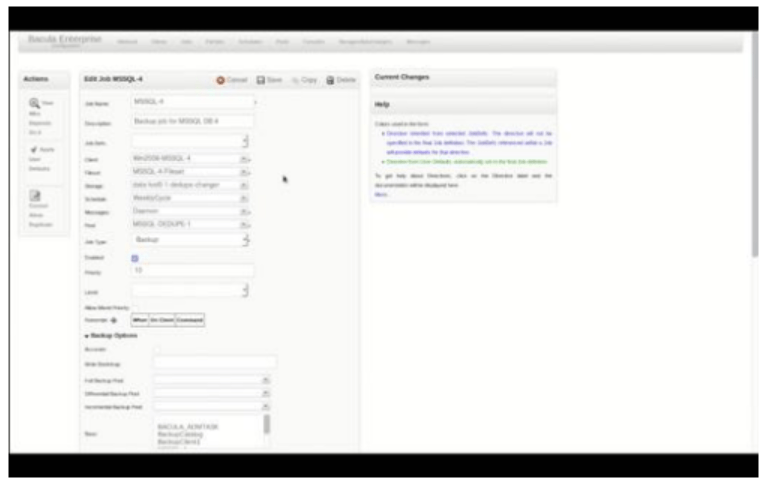
Task: Click the Apply checkmark icon in Actions
Action: 34,149
